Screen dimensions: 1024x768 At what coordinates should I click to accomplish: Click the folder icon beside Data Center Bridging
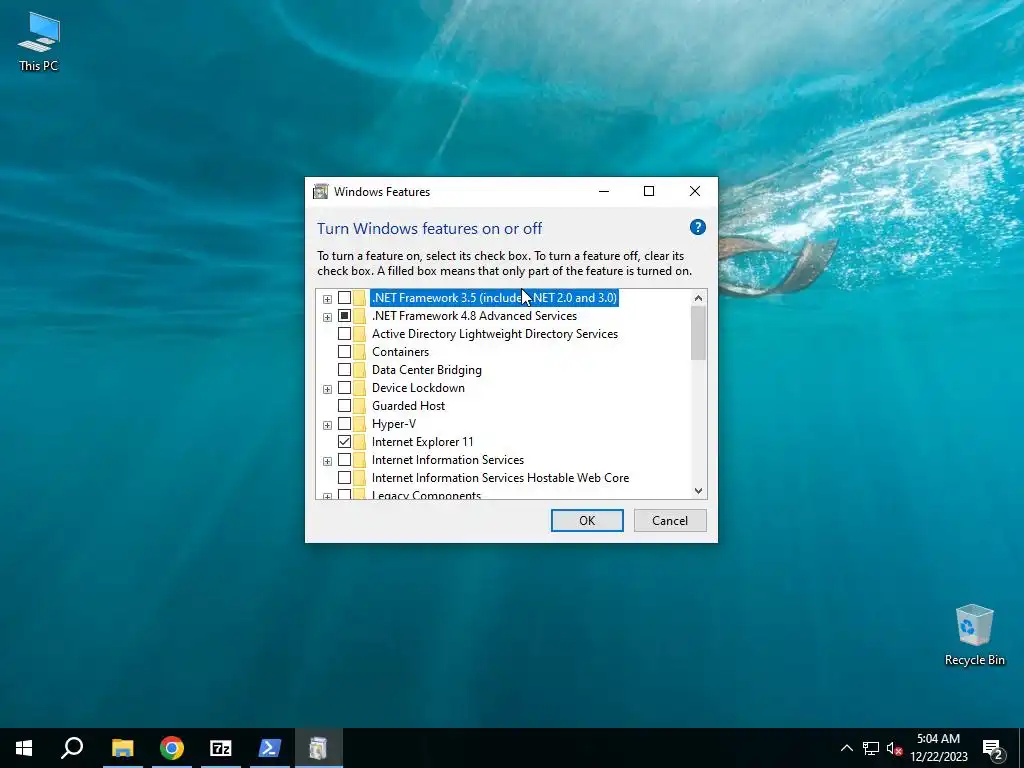click(x=360, y=370)
